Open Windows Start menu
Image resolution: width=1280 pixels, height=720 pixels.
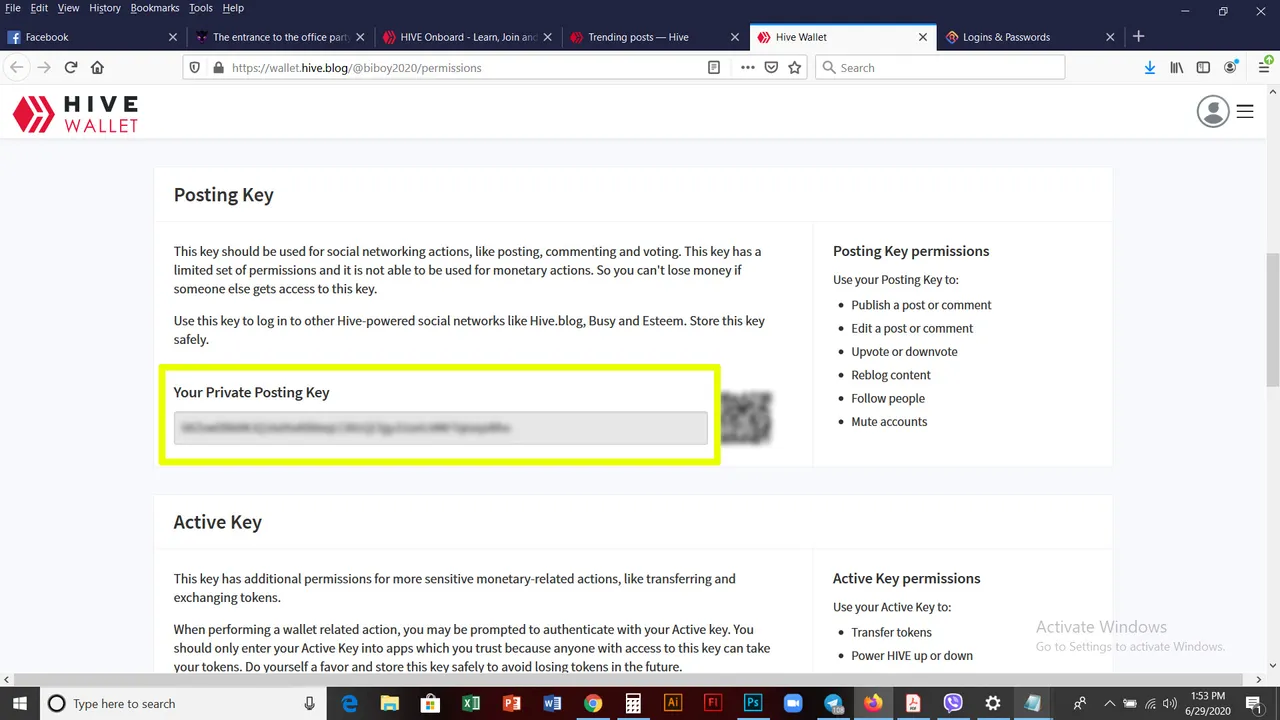[19, 703]
